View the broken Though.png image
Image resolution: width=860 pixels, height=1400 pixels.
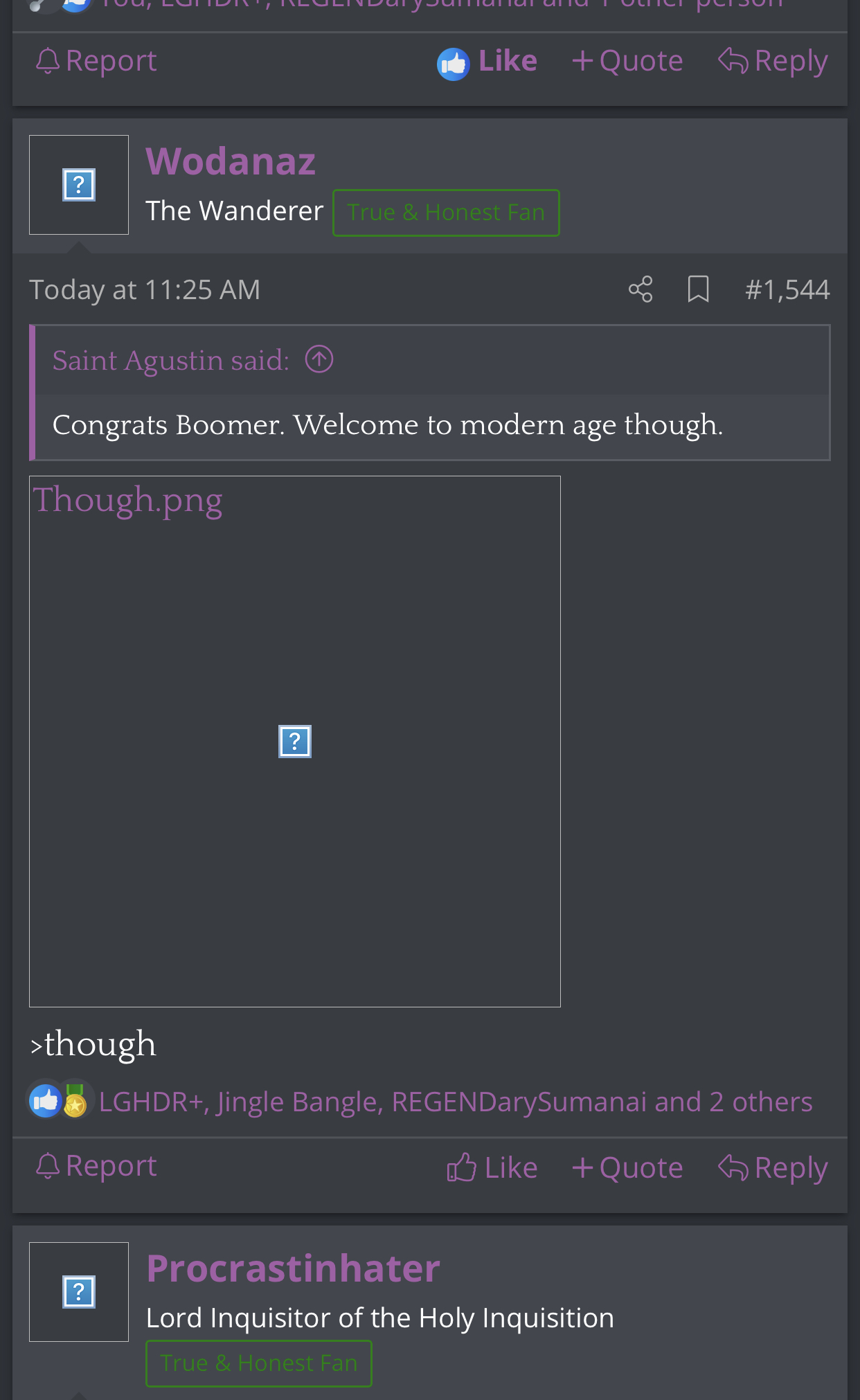tap(295, 742)
